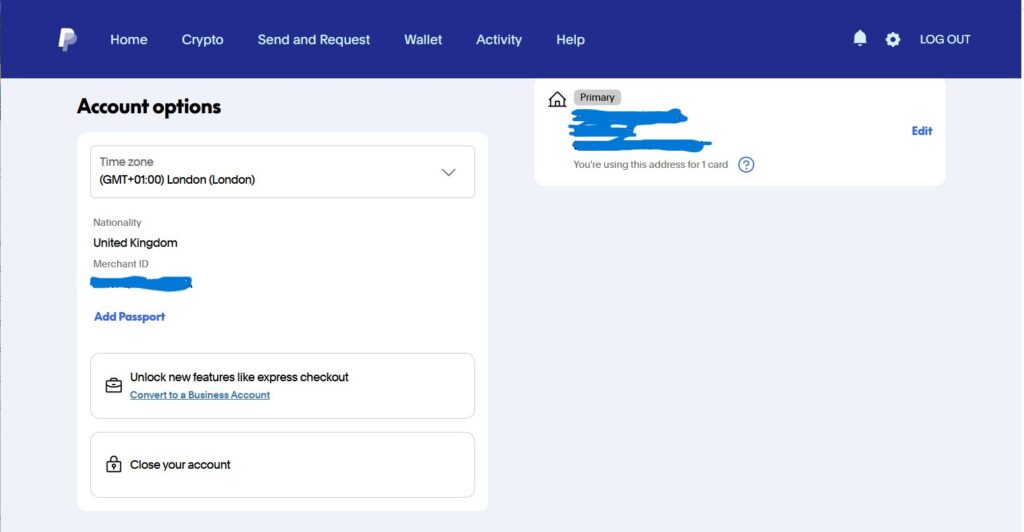This screenshot has width=1024, height=532.
Task: Open the notifications bell
Action: [x=860, y=39]
